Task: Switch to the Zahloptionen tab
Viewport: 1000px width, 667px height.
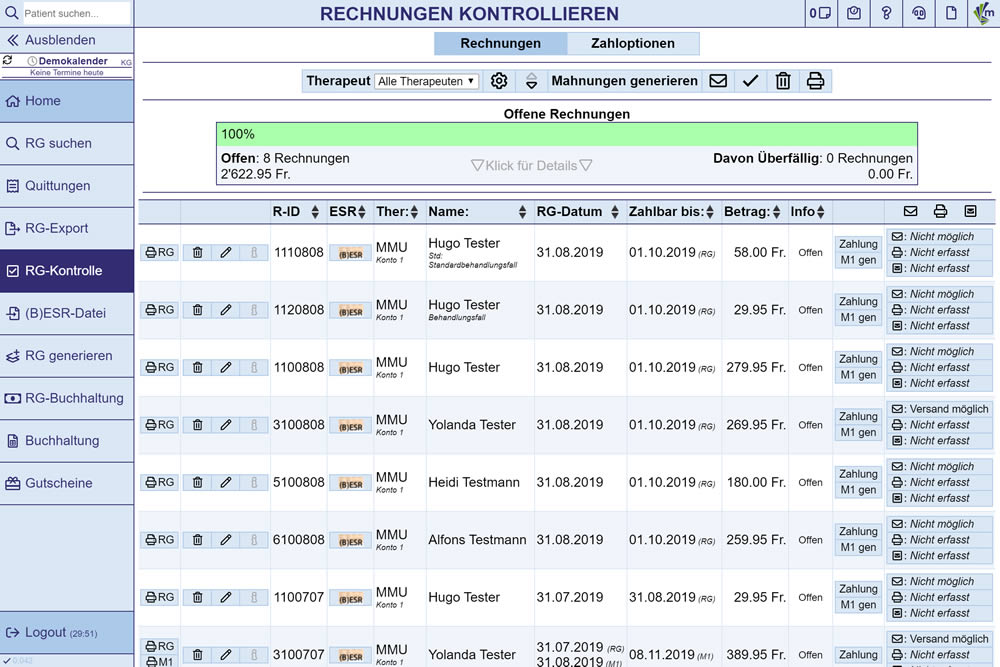Action: click(x=632, y=43)
